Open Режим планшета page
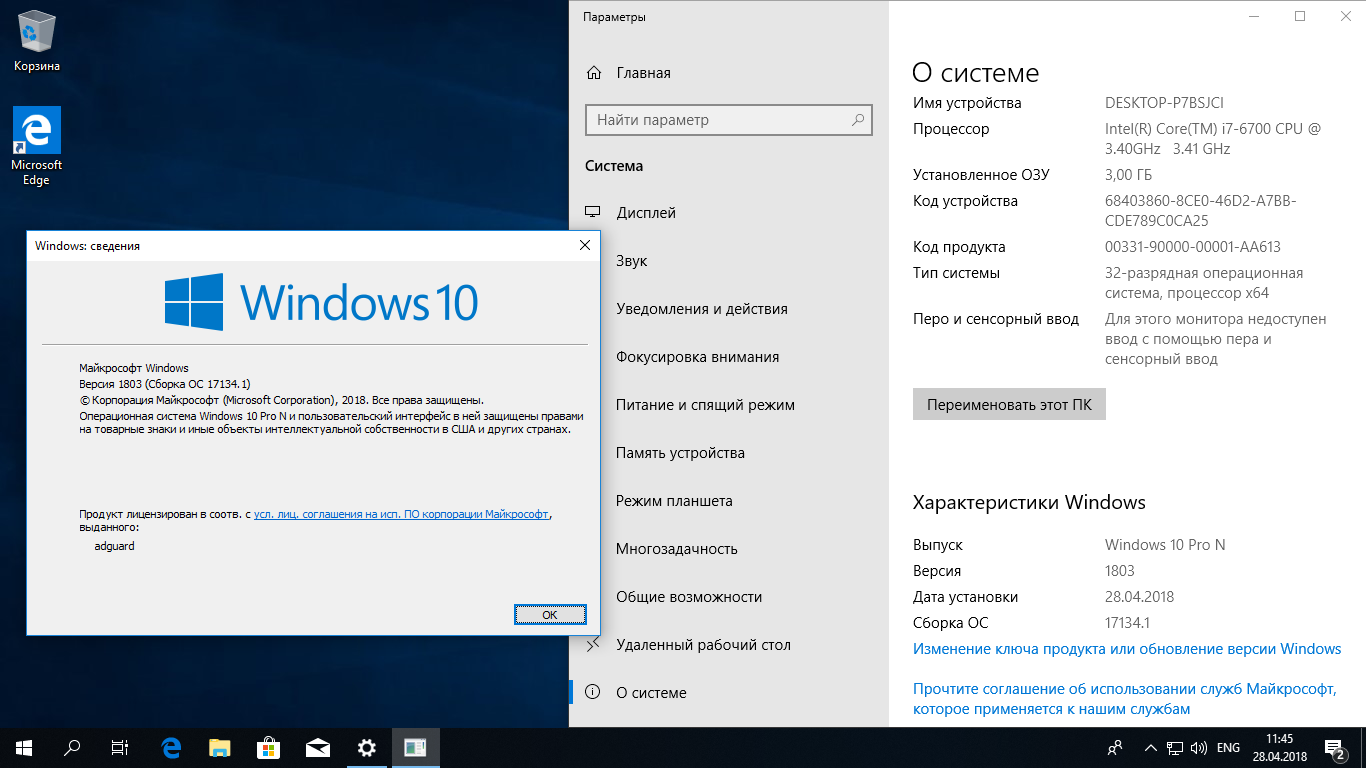The height and width of the screenshot is (768, 1366). (728, 501)
